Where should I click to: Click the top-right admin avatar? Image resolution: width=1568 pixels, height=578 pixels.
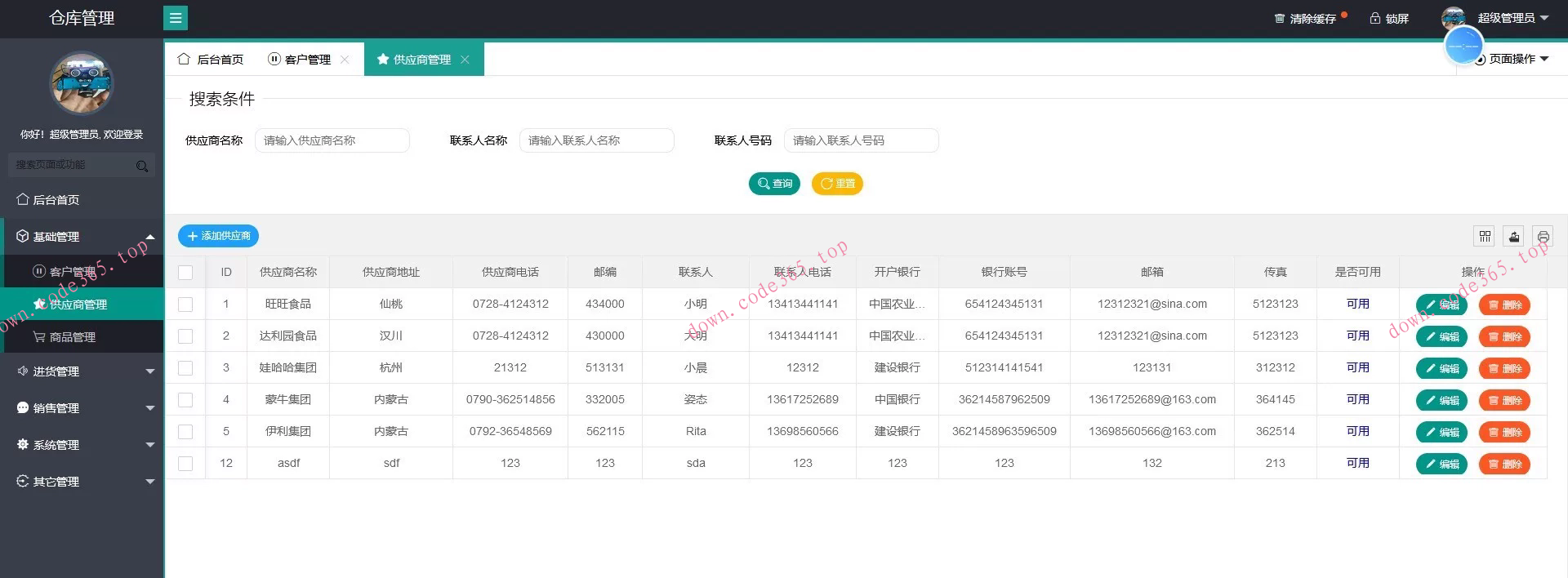pos(1454,18)
